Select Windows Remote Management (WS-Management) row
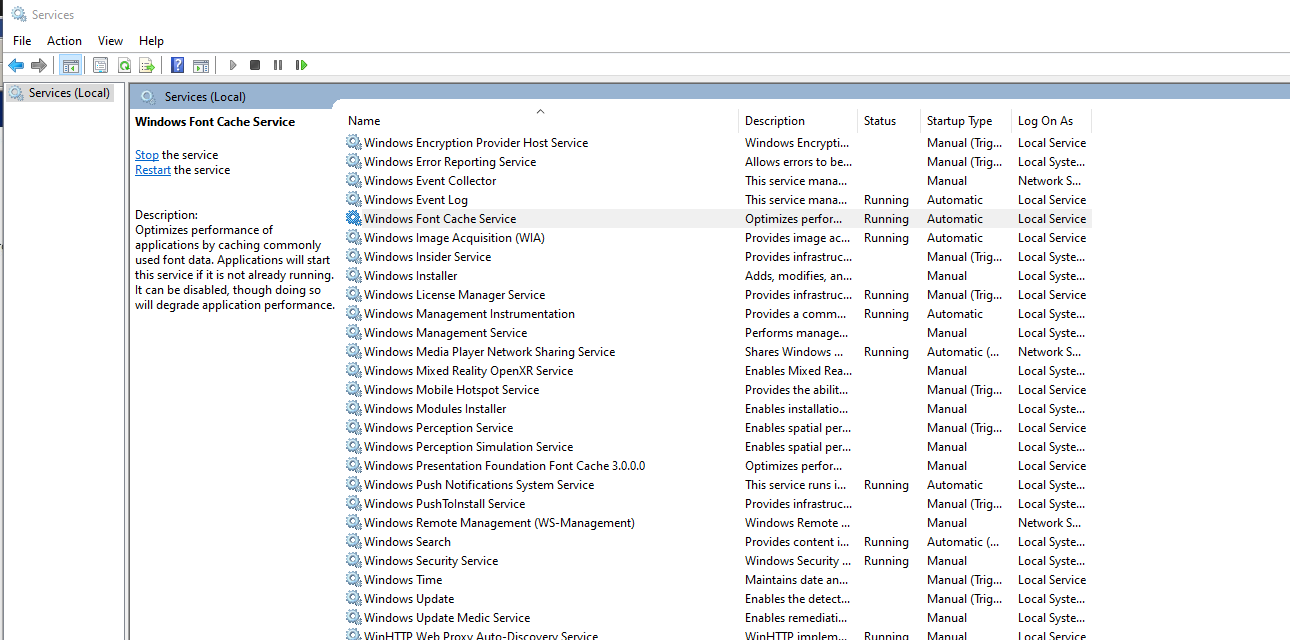 pos(717,523)
